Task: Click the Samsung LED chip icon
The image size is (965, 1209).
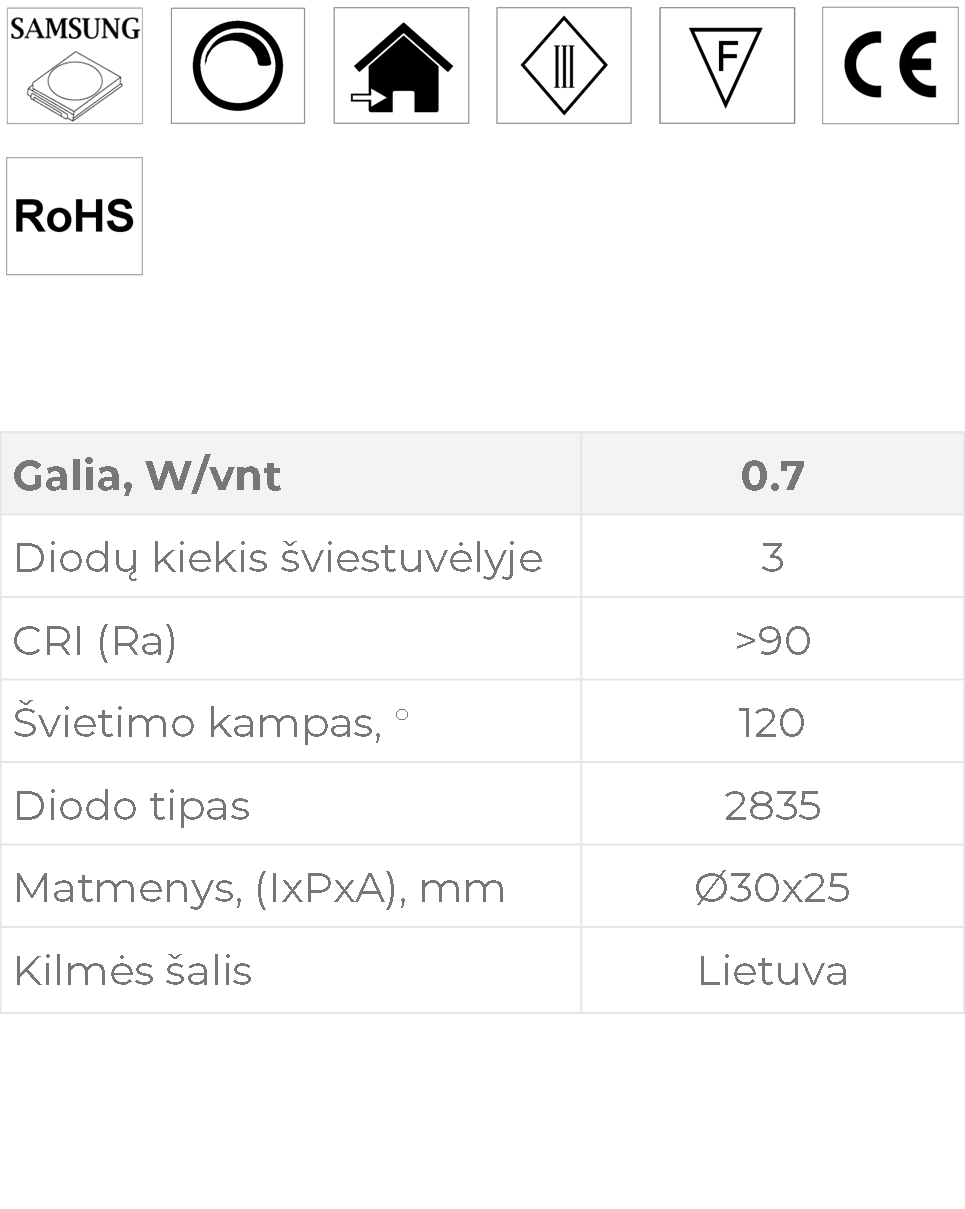Action: tap(75, 66)
